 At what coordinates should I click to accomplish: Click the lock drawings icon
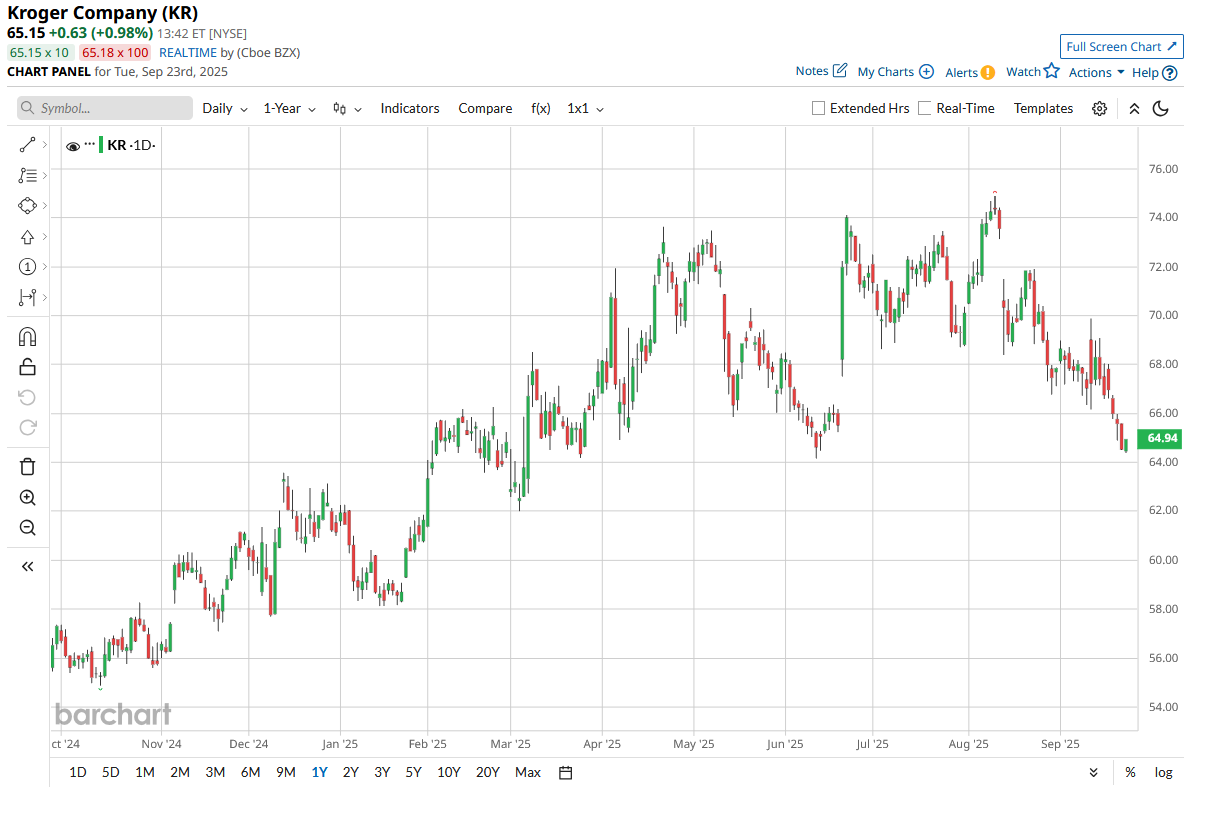click(27, 367)
